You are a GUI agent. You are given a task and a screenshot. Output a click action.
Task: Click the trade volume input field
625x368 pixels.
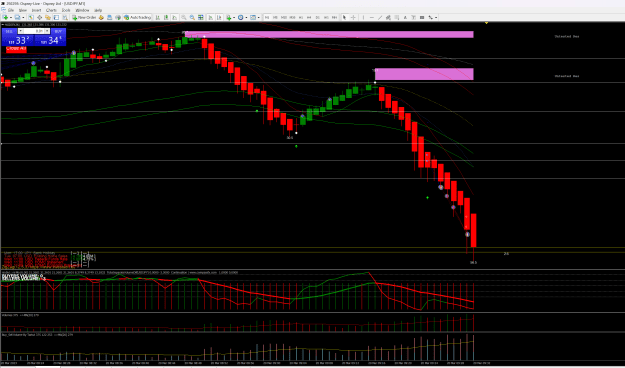point(34,31)
